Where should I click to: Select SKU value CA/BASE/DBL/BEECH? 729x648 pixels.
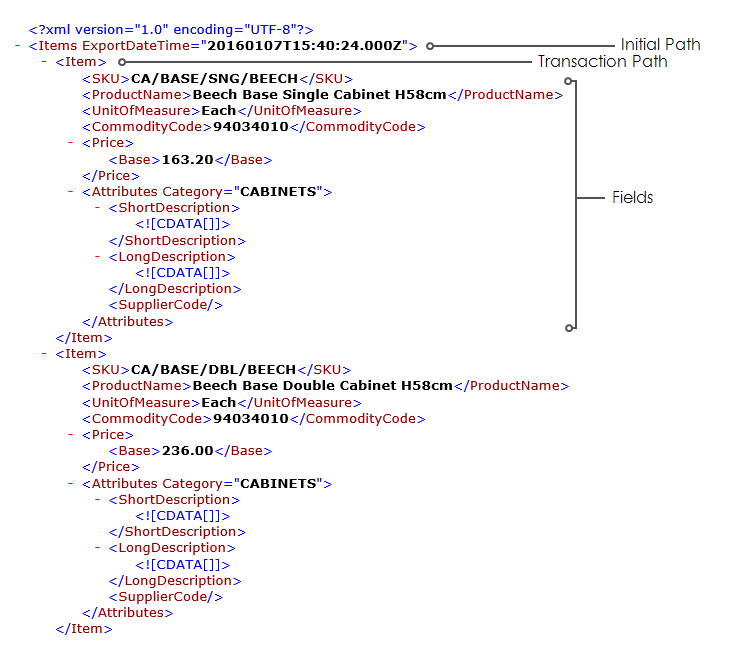(x=214, y=370)
